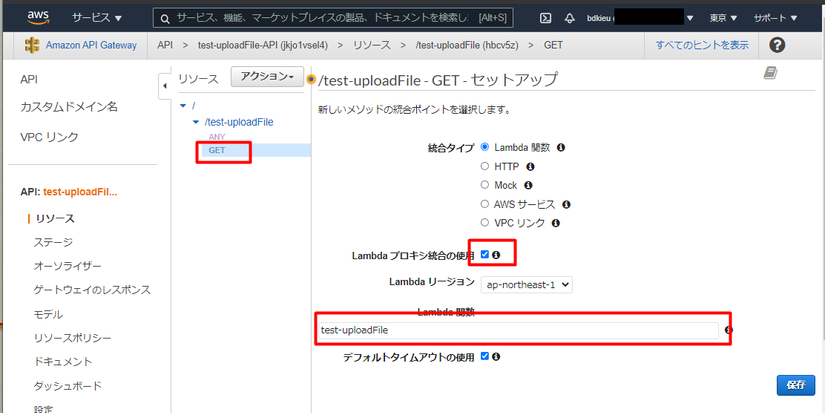Open the サポート dropdown
The height and width of the screenshot is (413, 825).
pos(776,18)
